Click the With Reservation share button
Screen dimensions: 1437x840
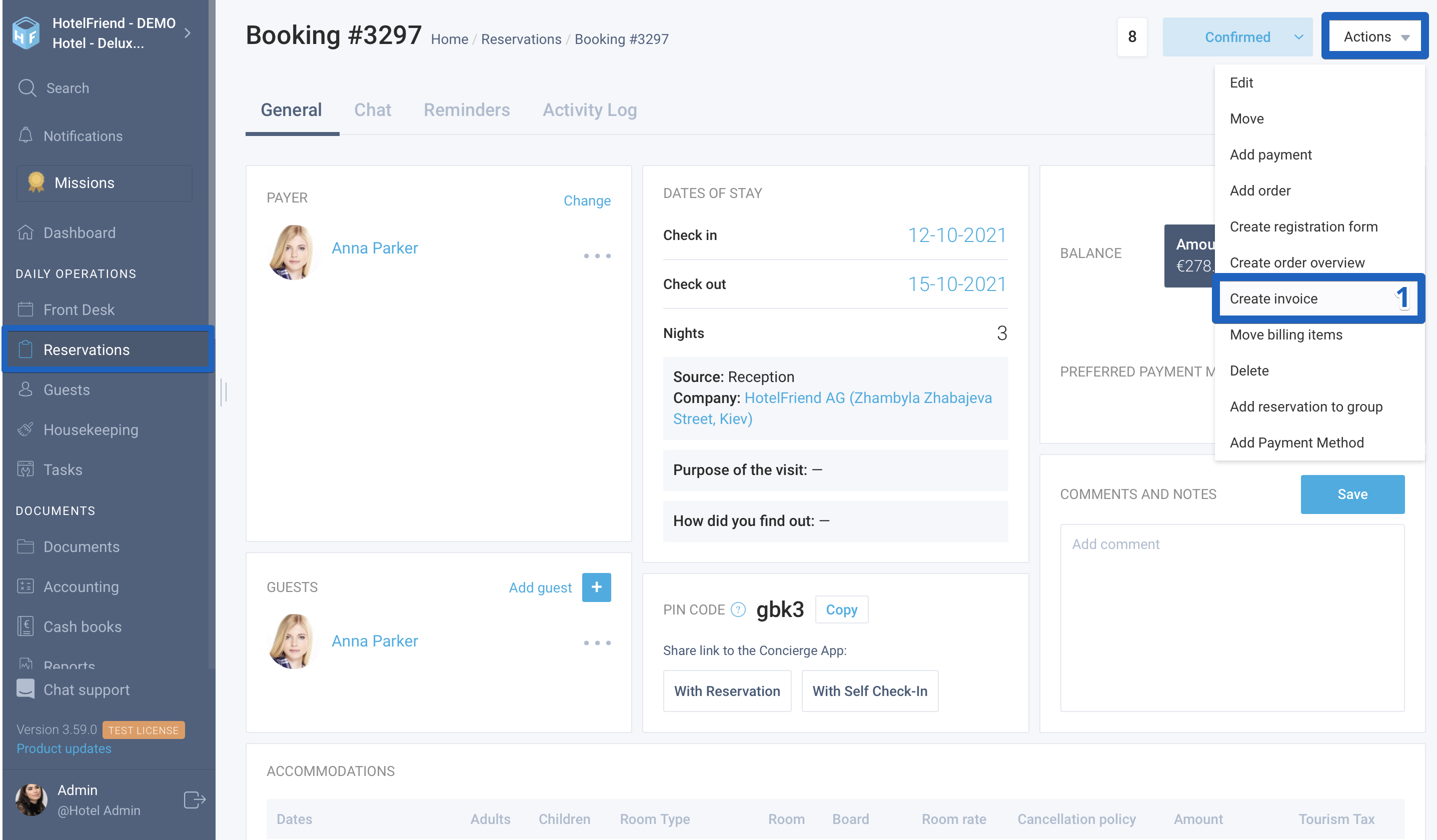tap(727, 690)
